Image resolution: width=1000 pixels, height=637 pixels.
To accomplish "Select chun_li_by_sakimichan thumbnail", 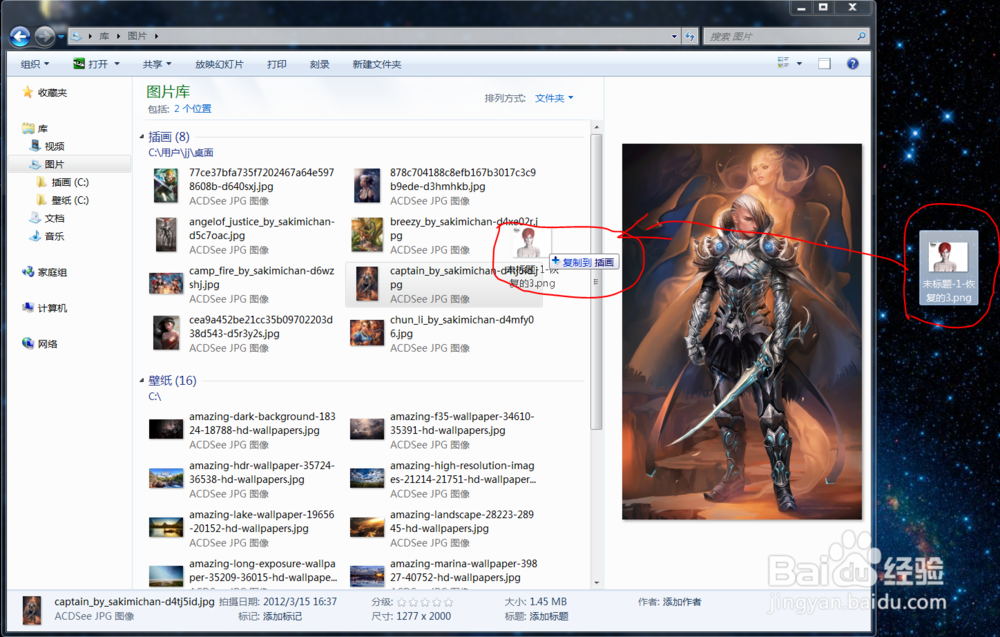I will tap(367, 332).
